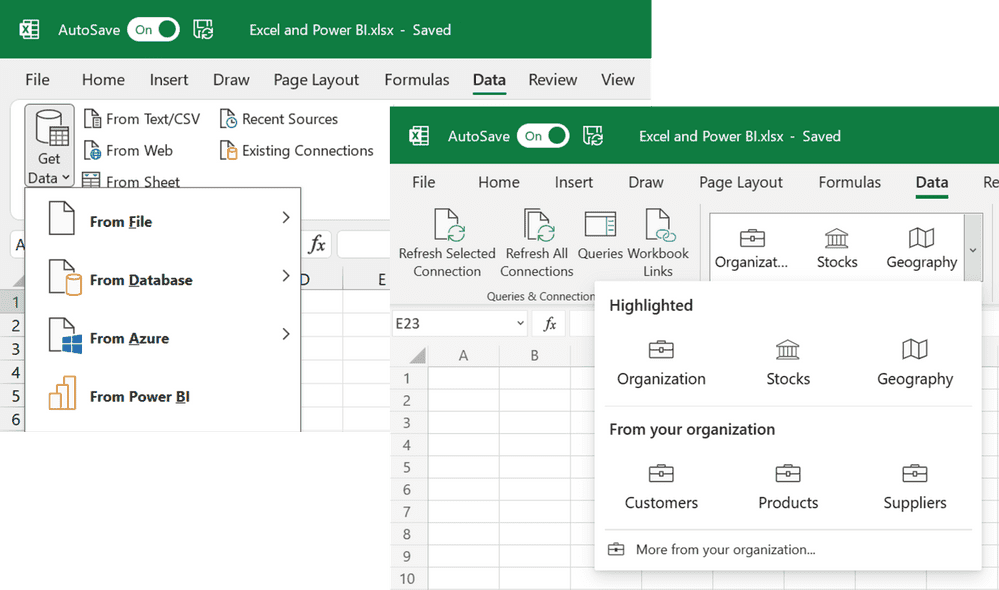The width and height of the screenshot is (999, 590).
Task: Click Refresh All Connections
Action: coord(536,243)
